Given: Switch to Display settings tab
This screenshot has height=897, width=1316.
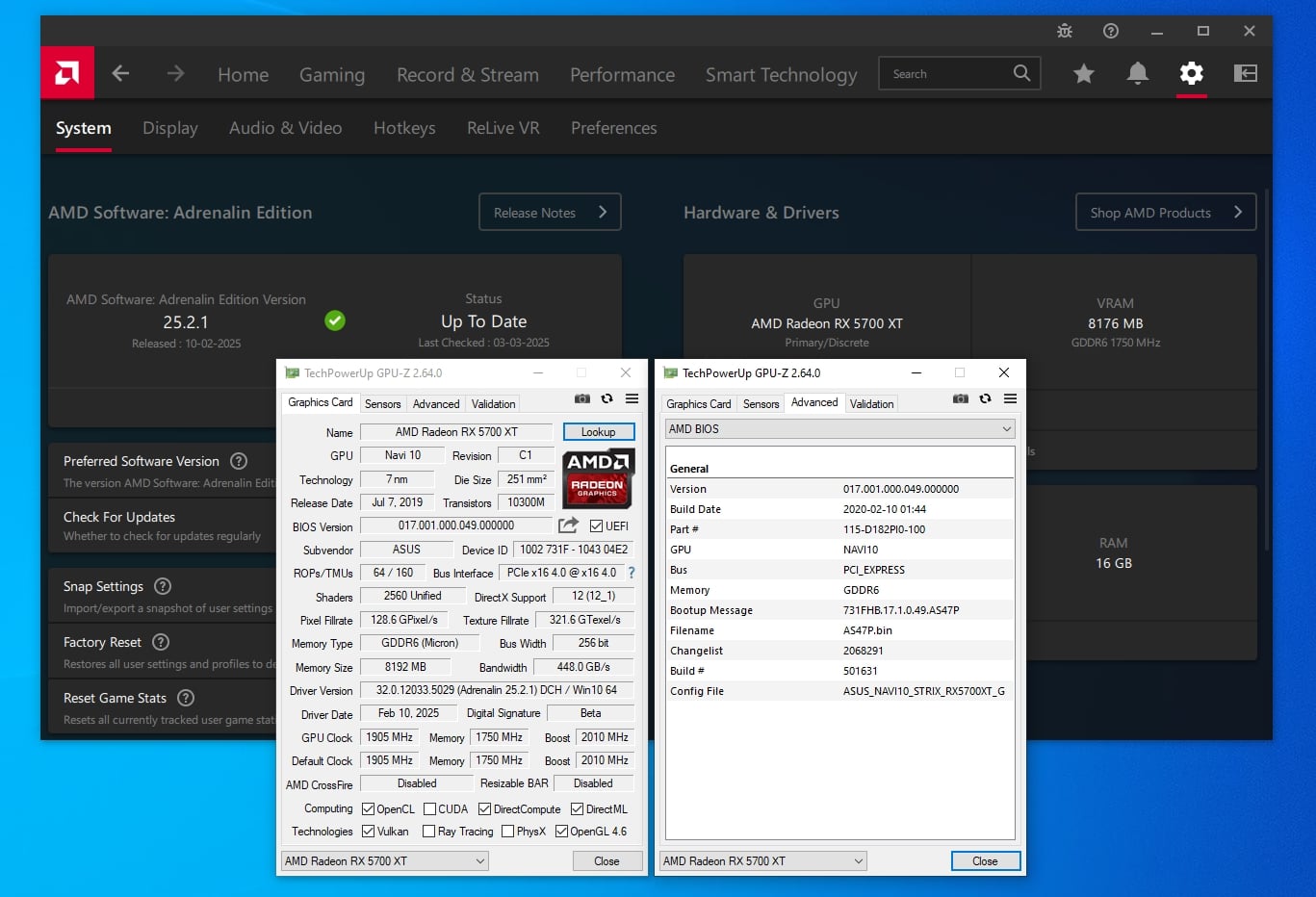Looking at the screenshot, I should click(x=170, y=128).
